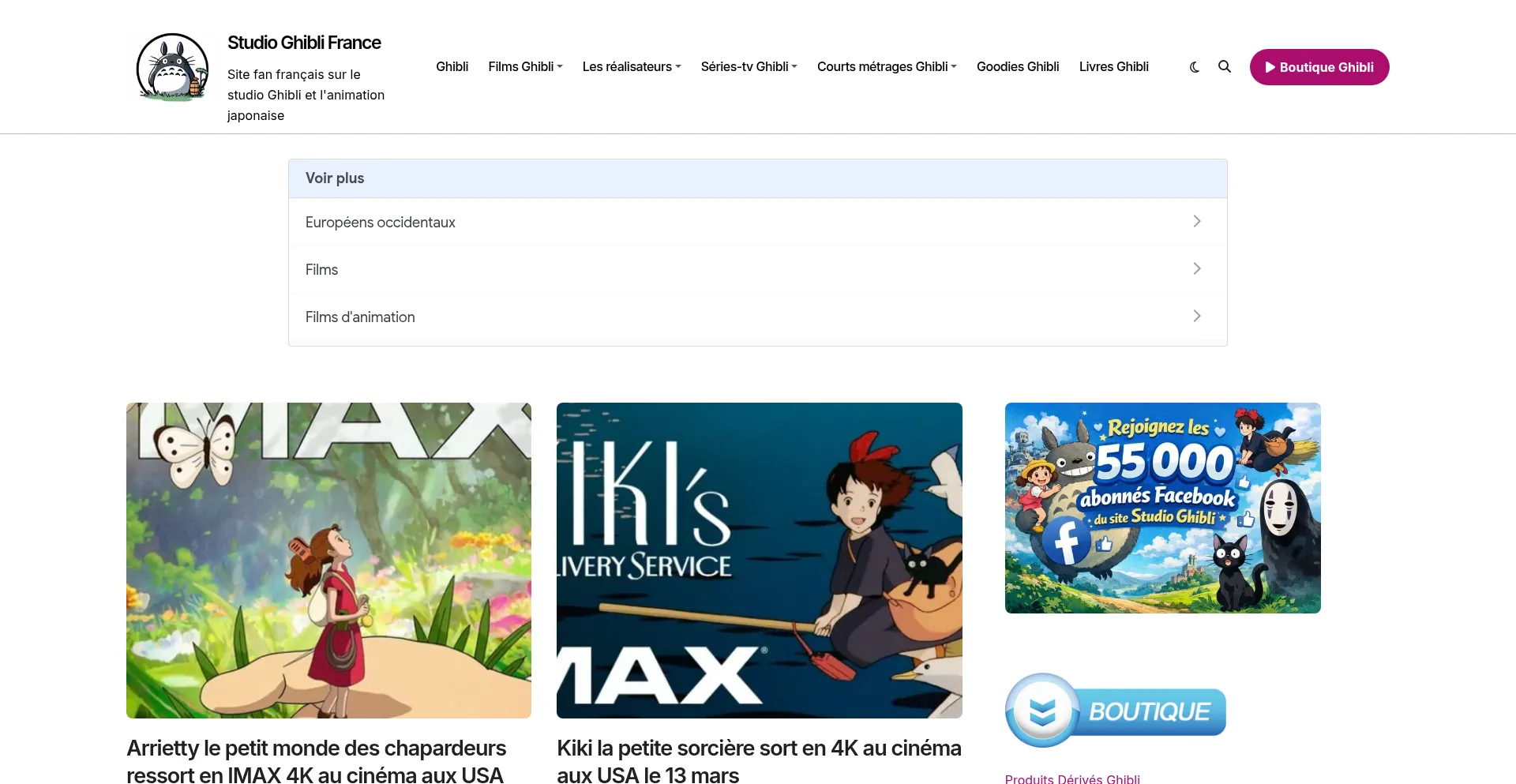The width and height of the screenshot is (1516, 784).
Task: Open the Films d'animation row
Action: pos(758,317)
